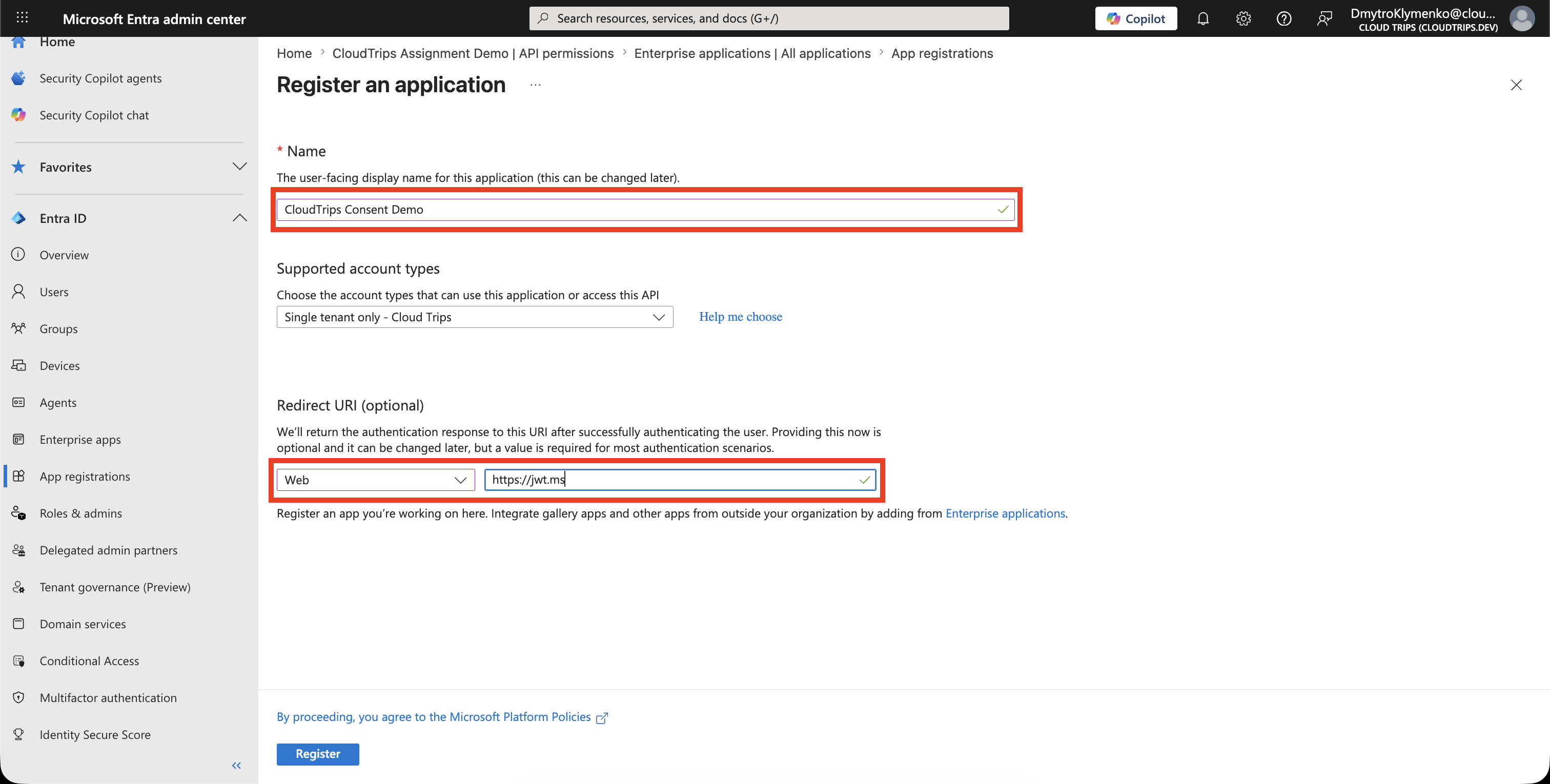Open App registrations breadcrumb

click(942, 53)
